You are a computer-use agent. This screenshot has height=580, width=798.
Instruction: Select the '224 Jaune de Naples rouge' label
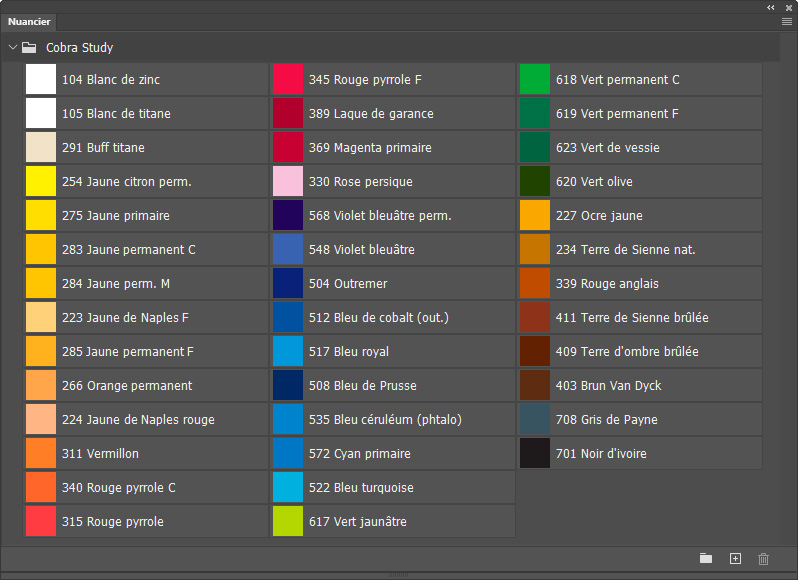[138, 419]
